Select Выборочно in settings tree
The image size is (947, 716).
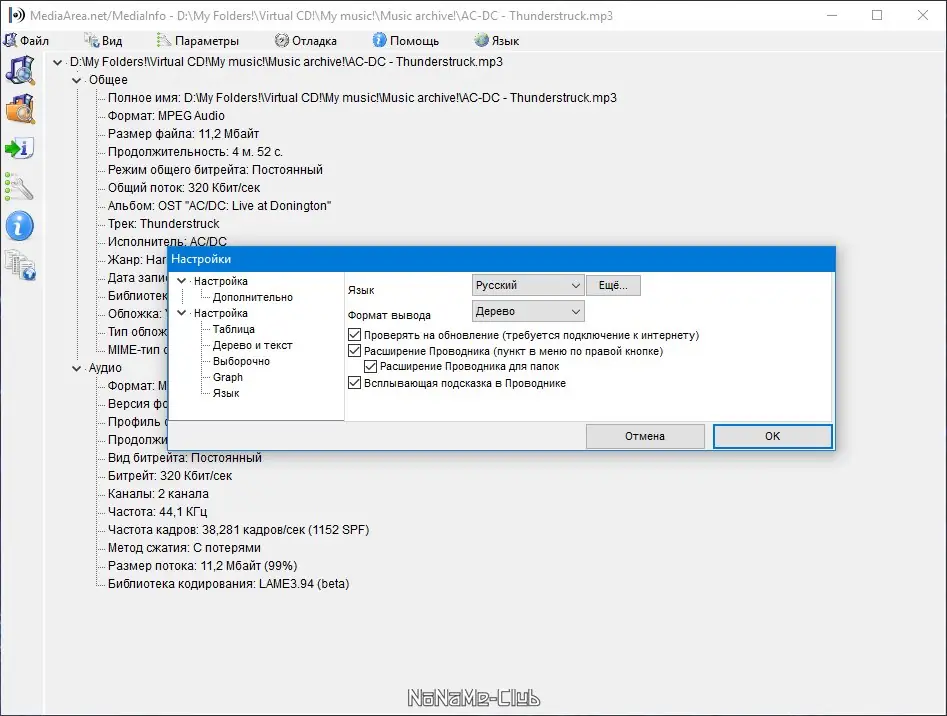tap(241, 361)
